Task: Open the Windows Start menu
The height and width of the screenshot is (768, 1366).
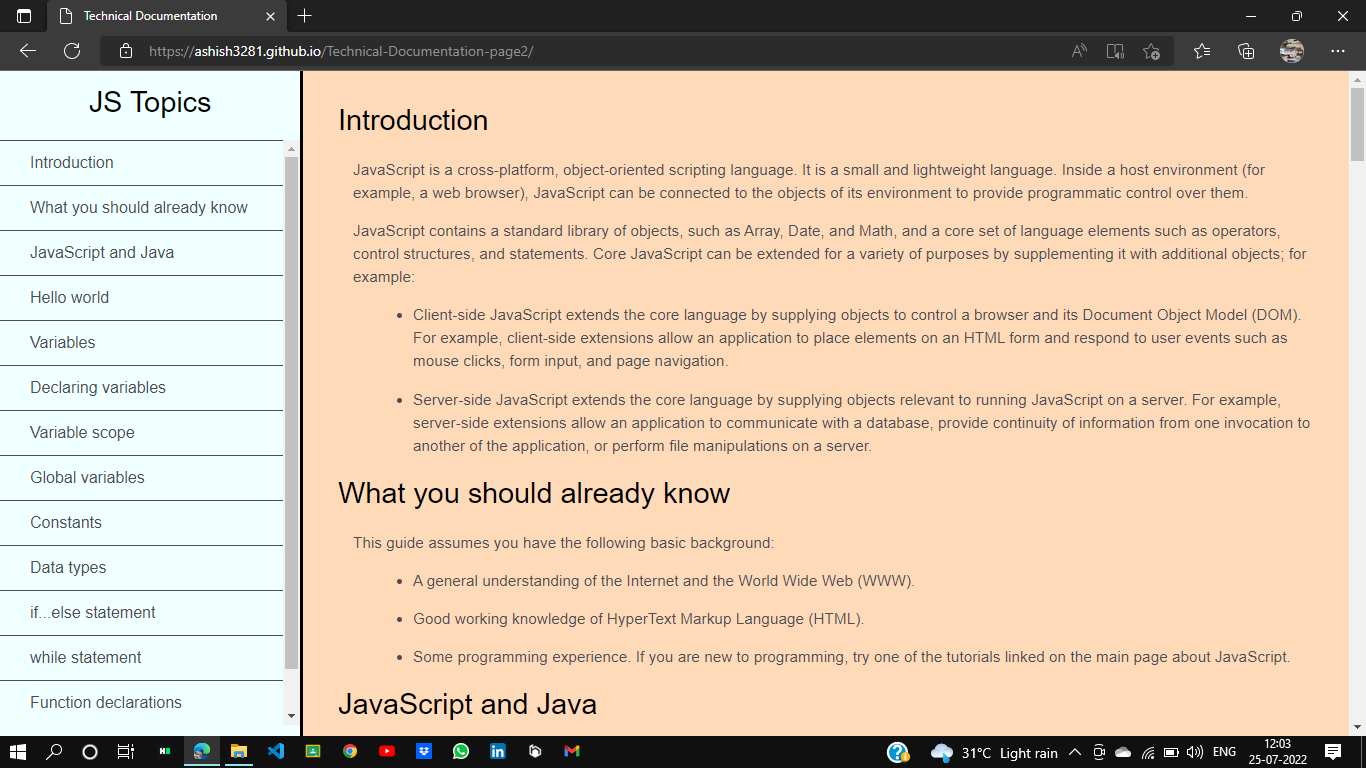Action: click(19, 751)
